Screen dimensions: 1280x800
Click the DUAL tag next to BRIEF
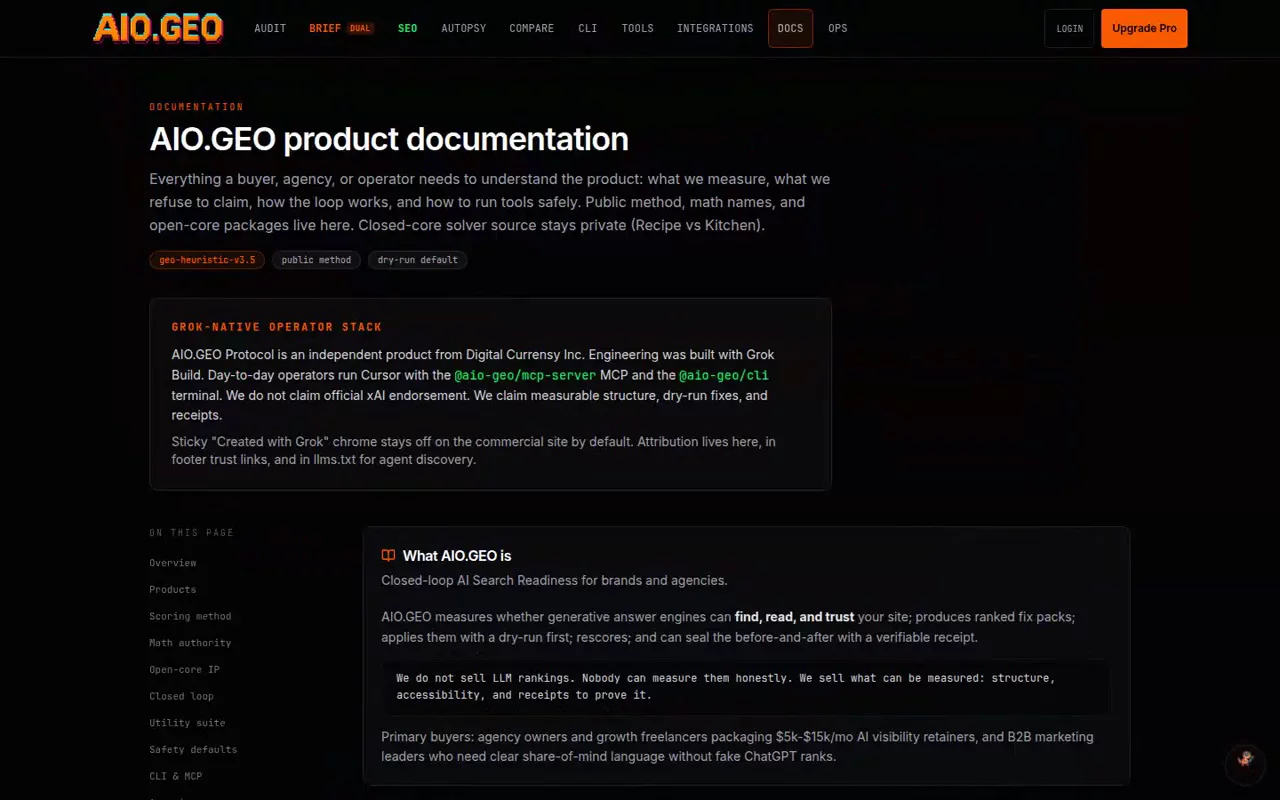[360, 28]
